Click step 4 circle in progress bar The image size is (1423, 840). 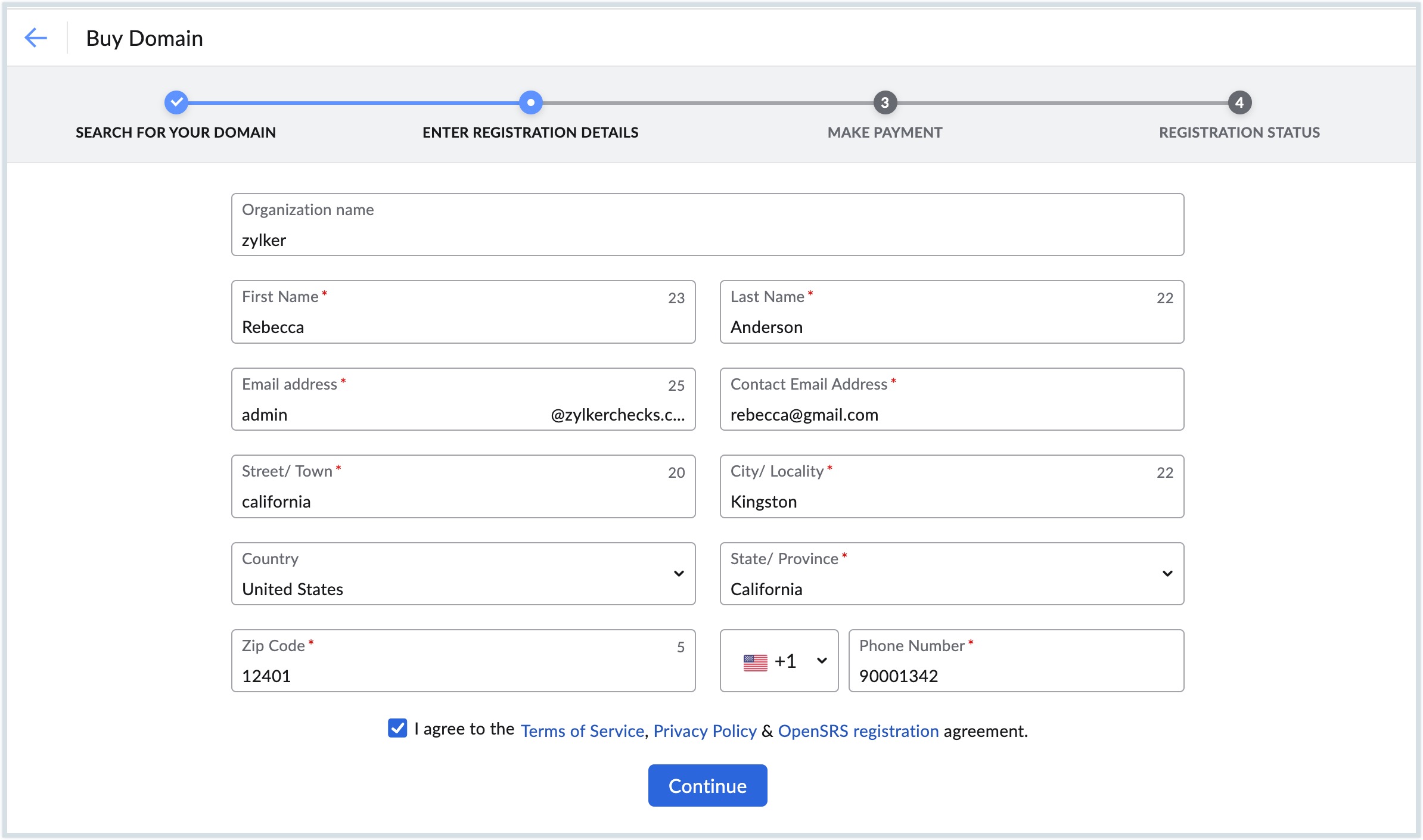[x=1239, y=102]
